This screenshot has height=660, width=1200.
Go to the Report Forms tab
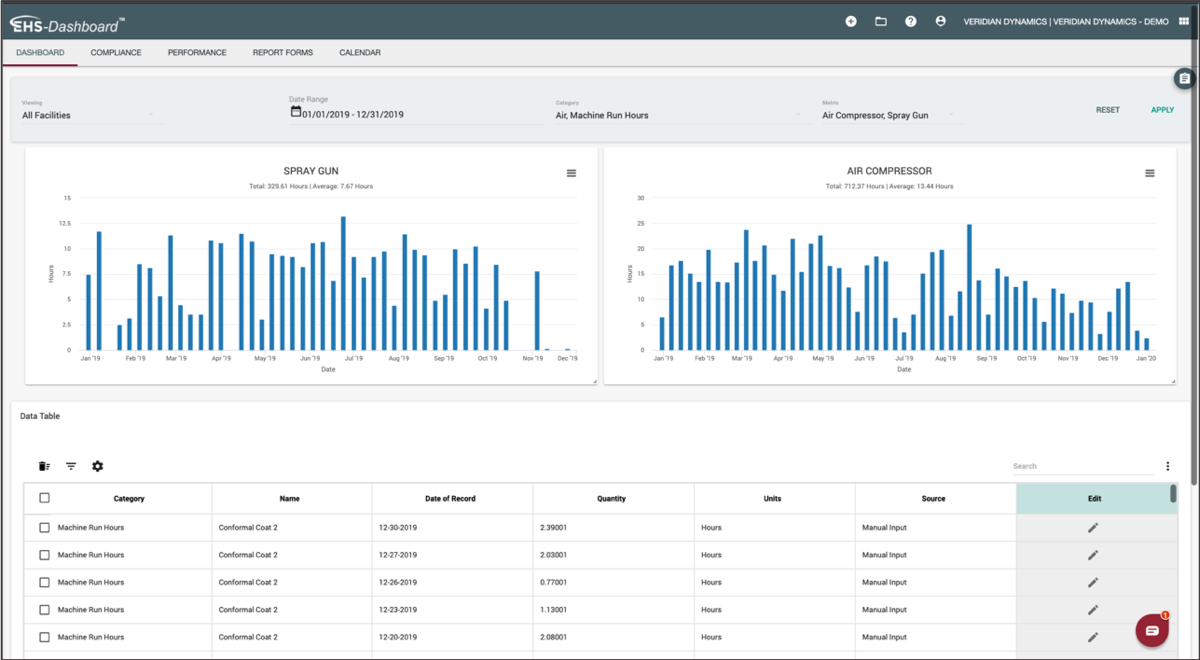(283, 53)
